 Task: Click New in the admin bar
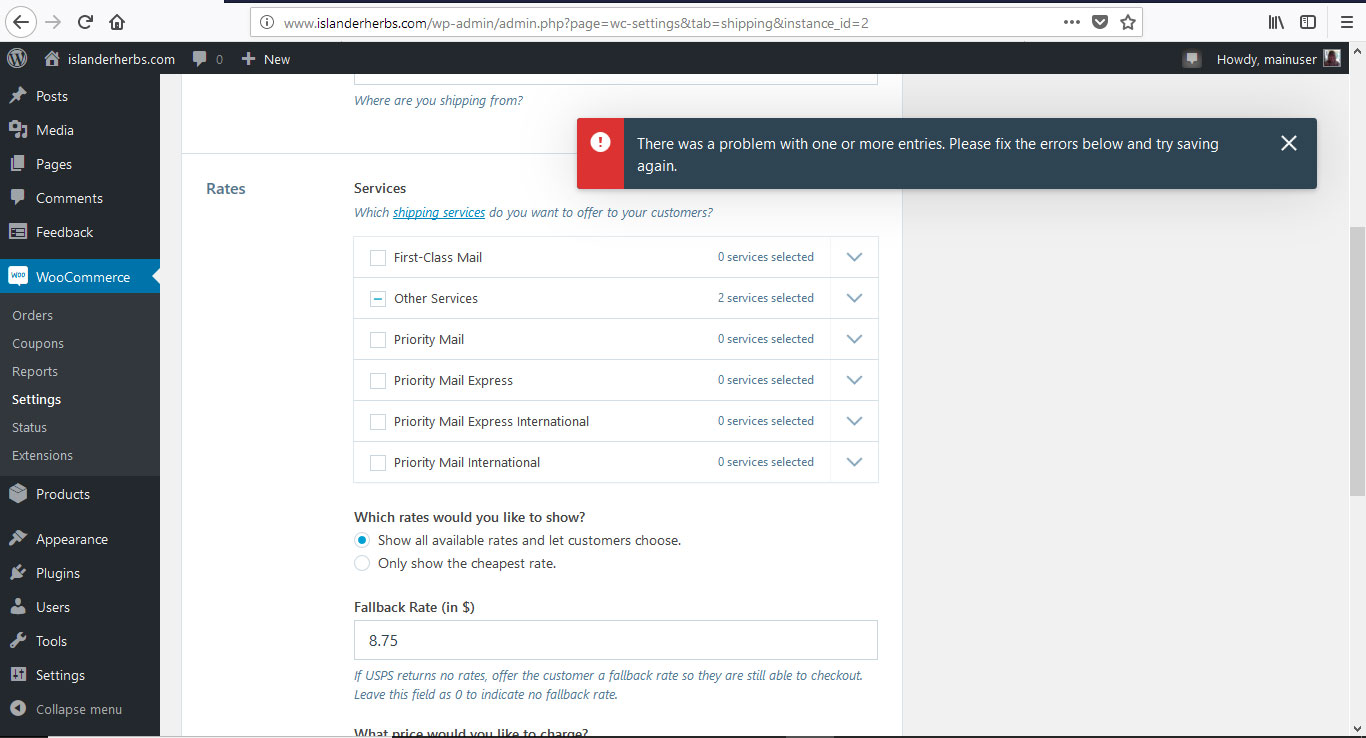[265, 59]
